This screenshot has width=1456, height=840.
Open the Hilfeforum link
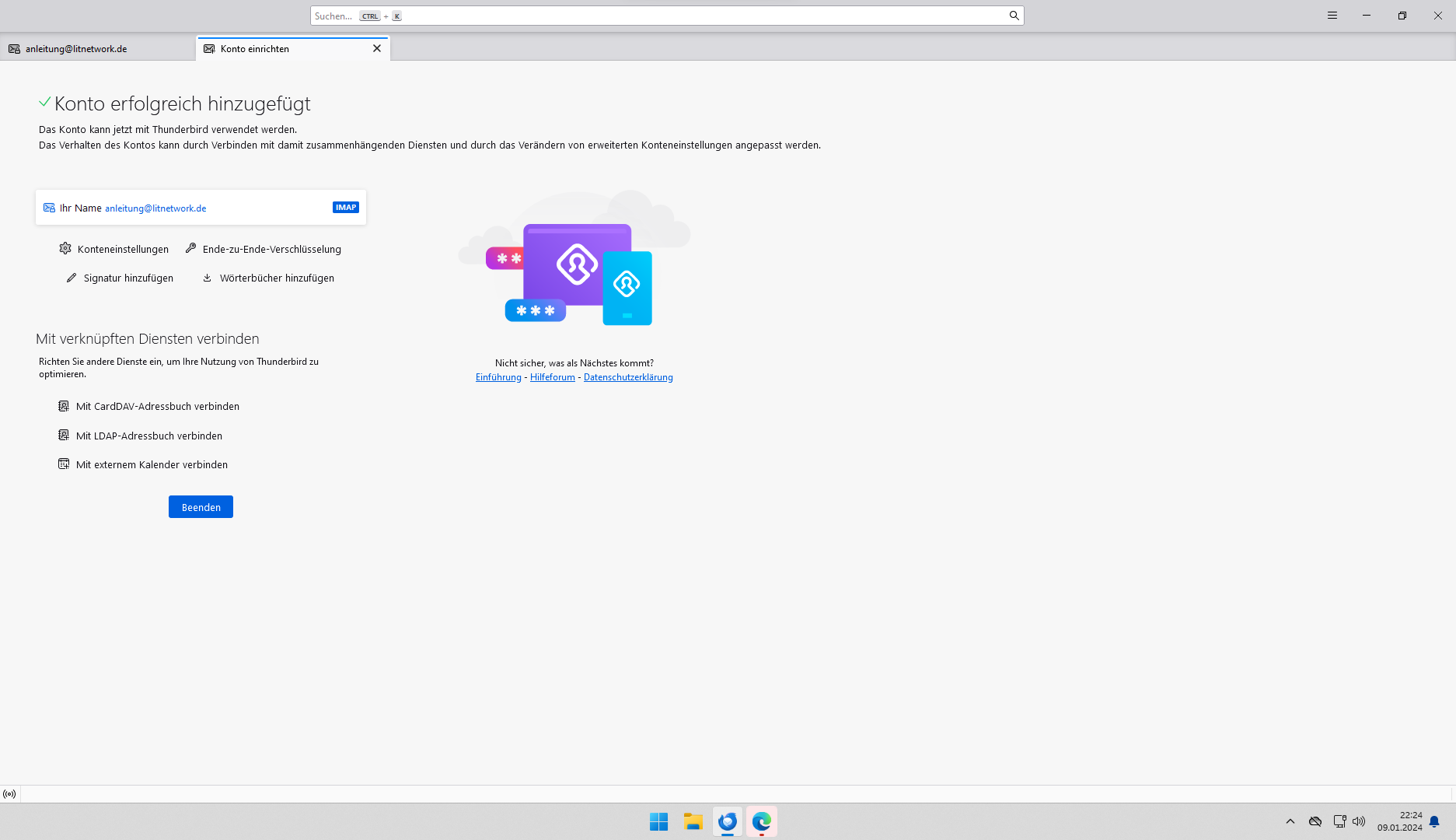552,376
